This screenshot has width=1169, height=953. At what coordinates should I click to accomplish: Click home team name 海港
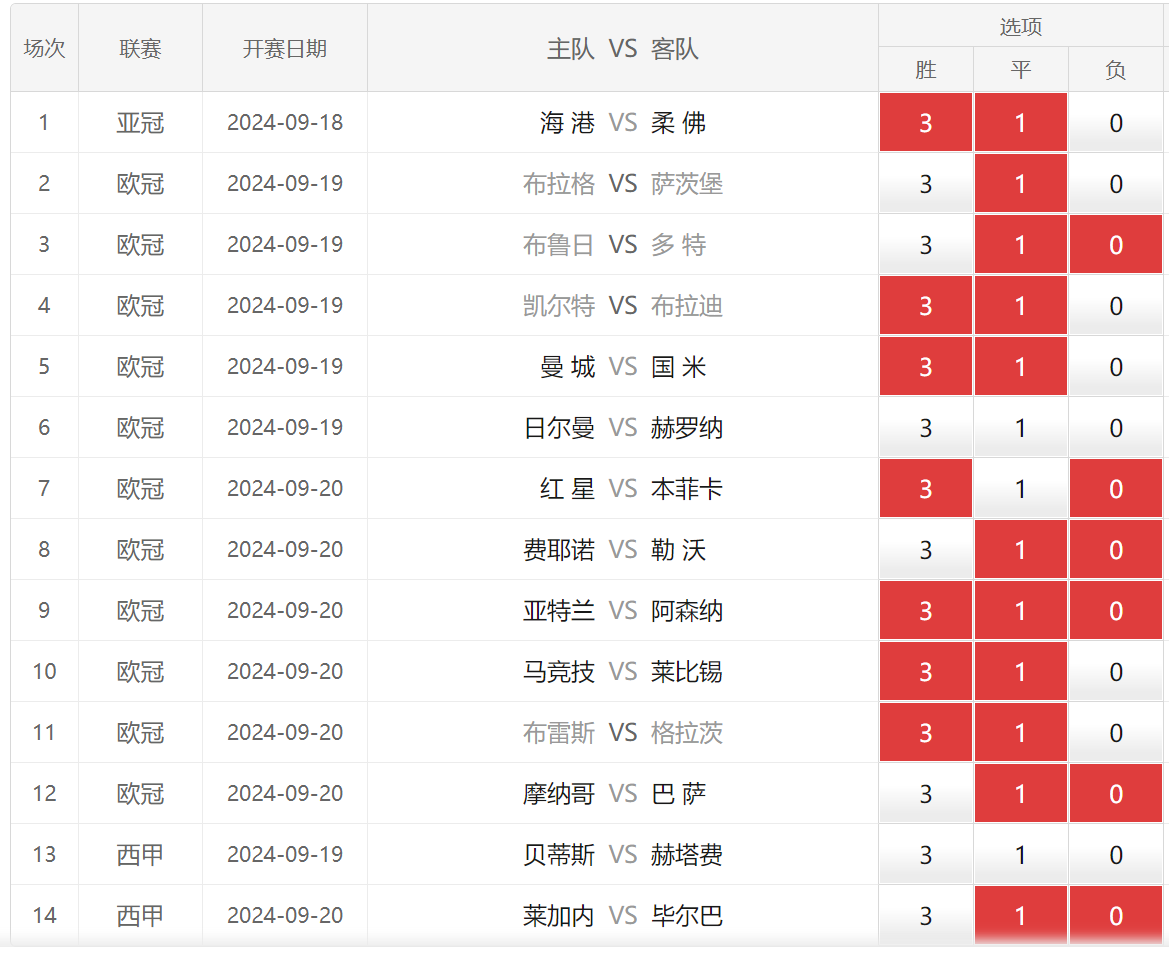[567, 122]
